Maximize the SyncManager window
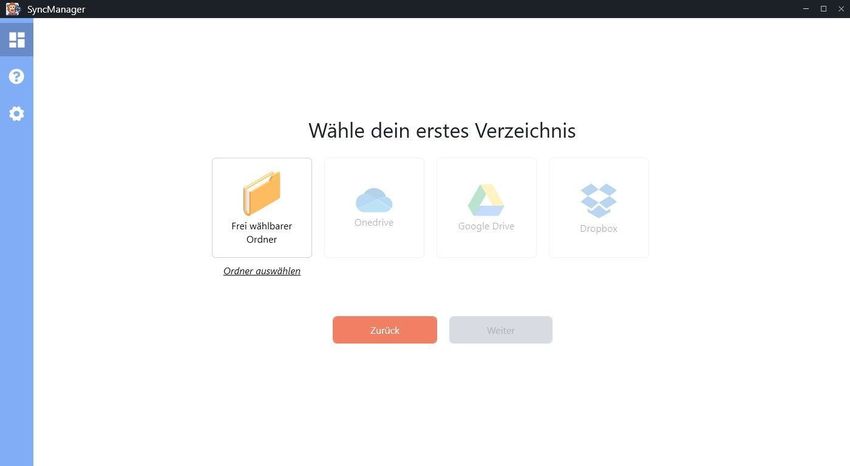Viewport: 850px width, 466px height. (x=823, y=9)
